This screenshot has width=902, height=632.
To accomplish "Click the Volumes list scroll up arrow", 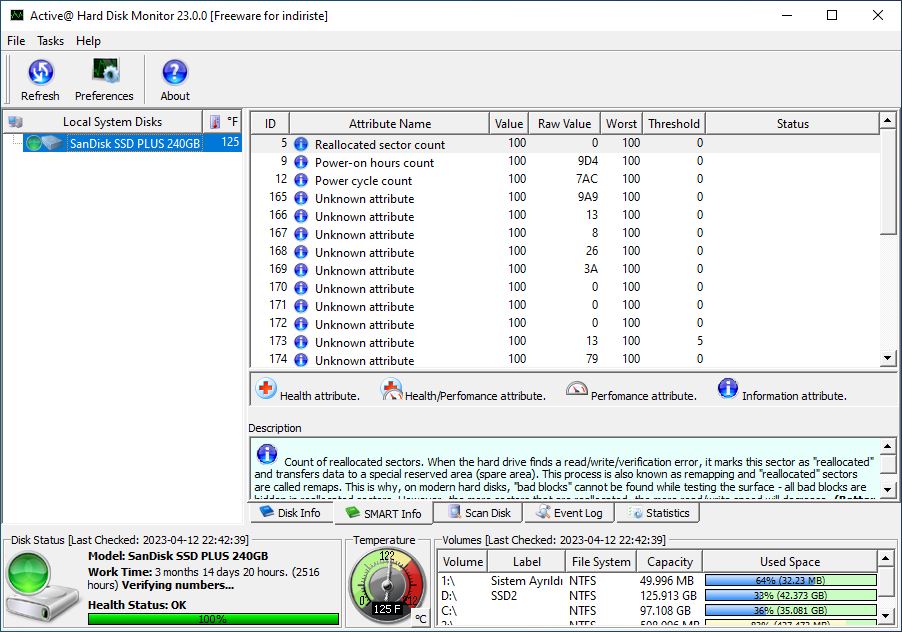I will click(x=886, y=558).
